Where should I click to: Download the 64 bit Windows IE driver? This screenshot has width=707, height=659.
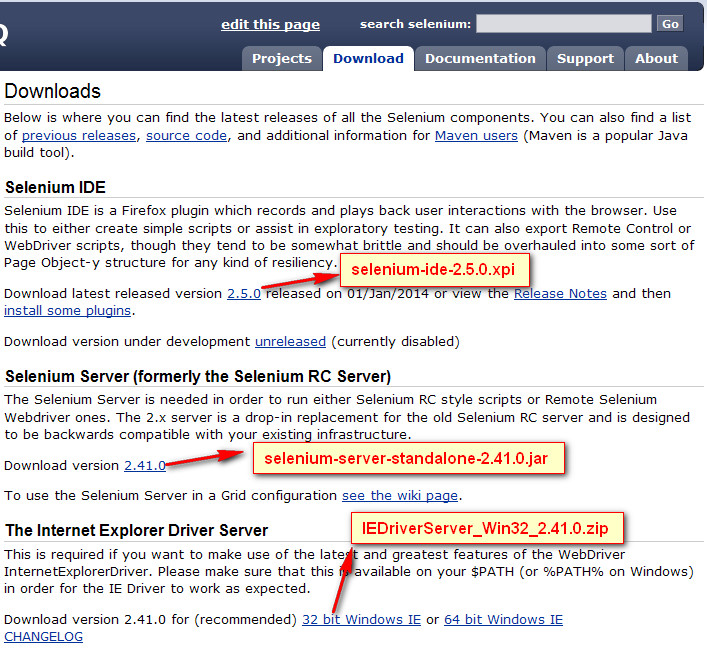(504, 619)
